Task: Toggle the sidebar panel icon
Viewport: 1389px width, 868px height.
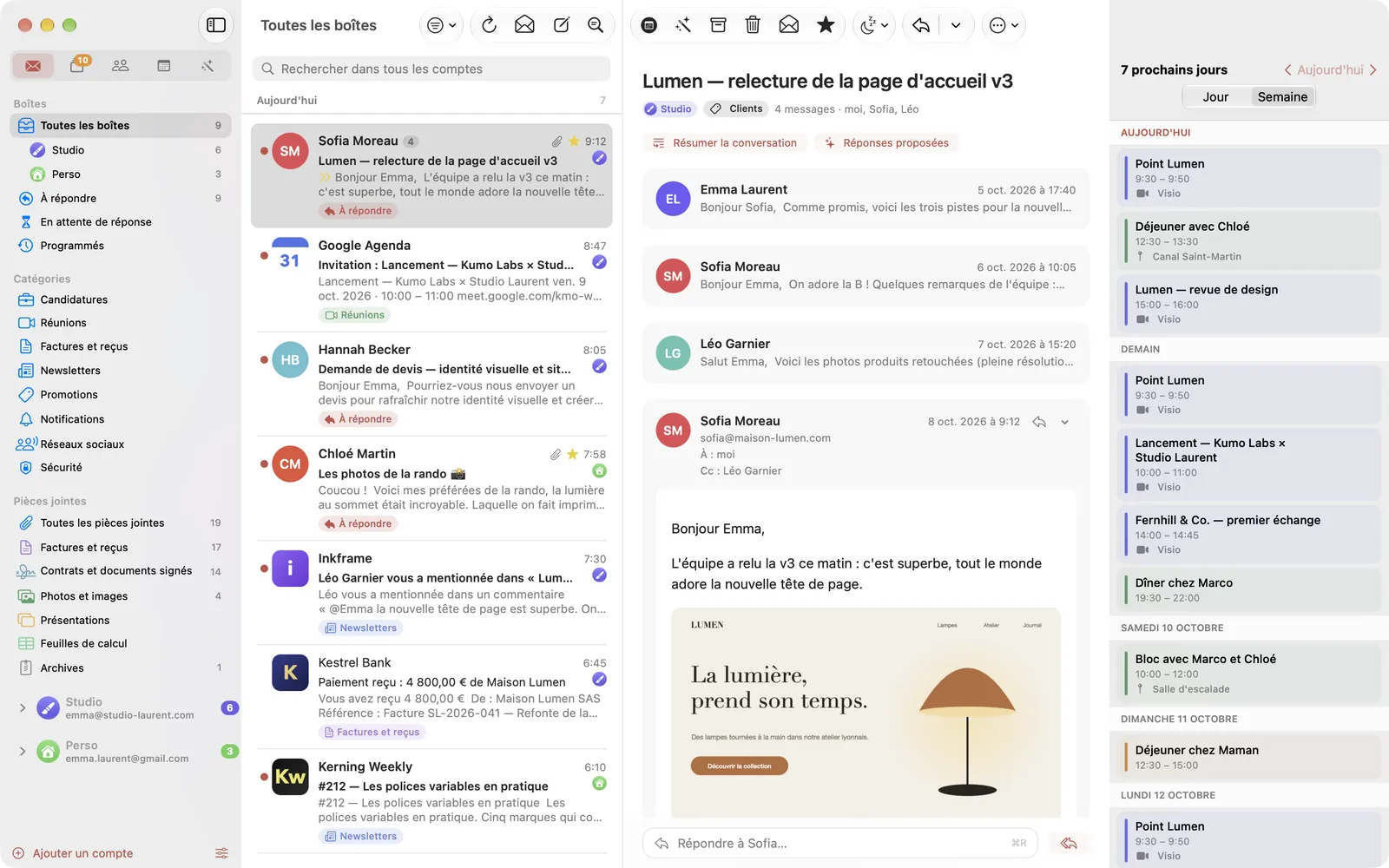Action: [216, 25]
